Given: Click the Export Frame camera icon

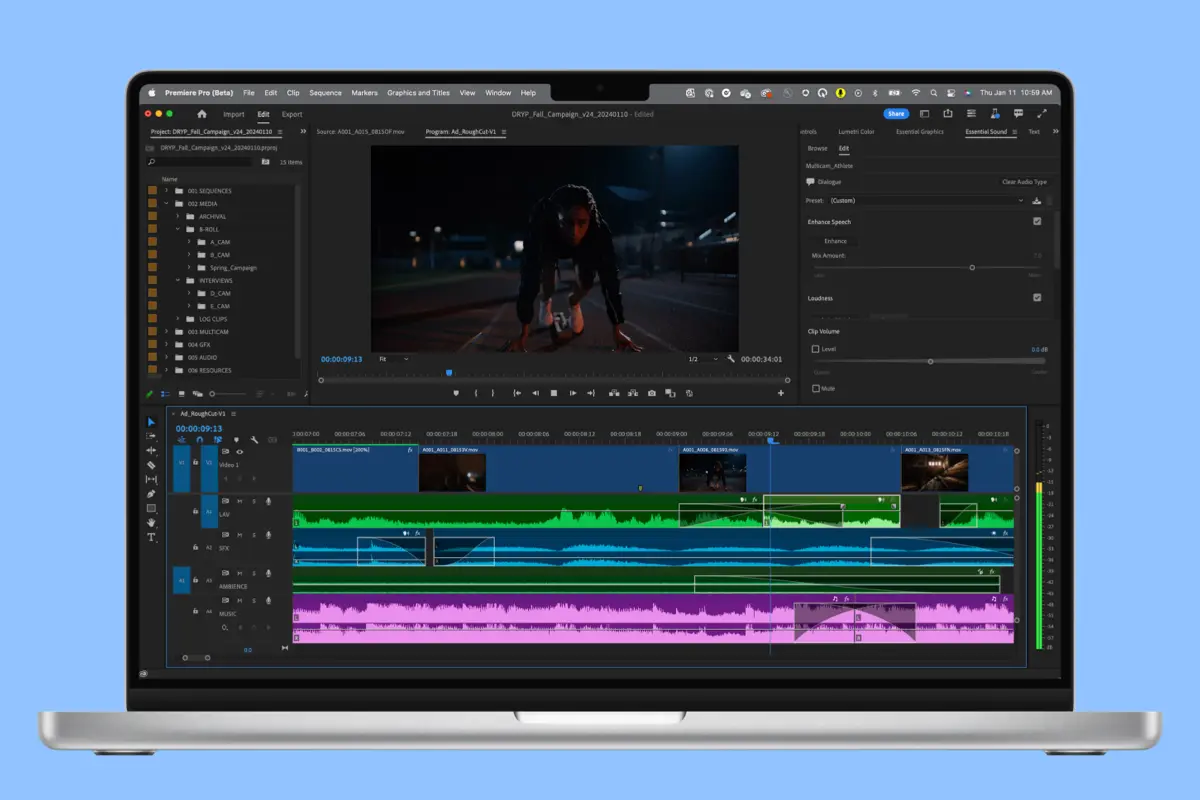Looking at the screenshot, I should point(652,393).
